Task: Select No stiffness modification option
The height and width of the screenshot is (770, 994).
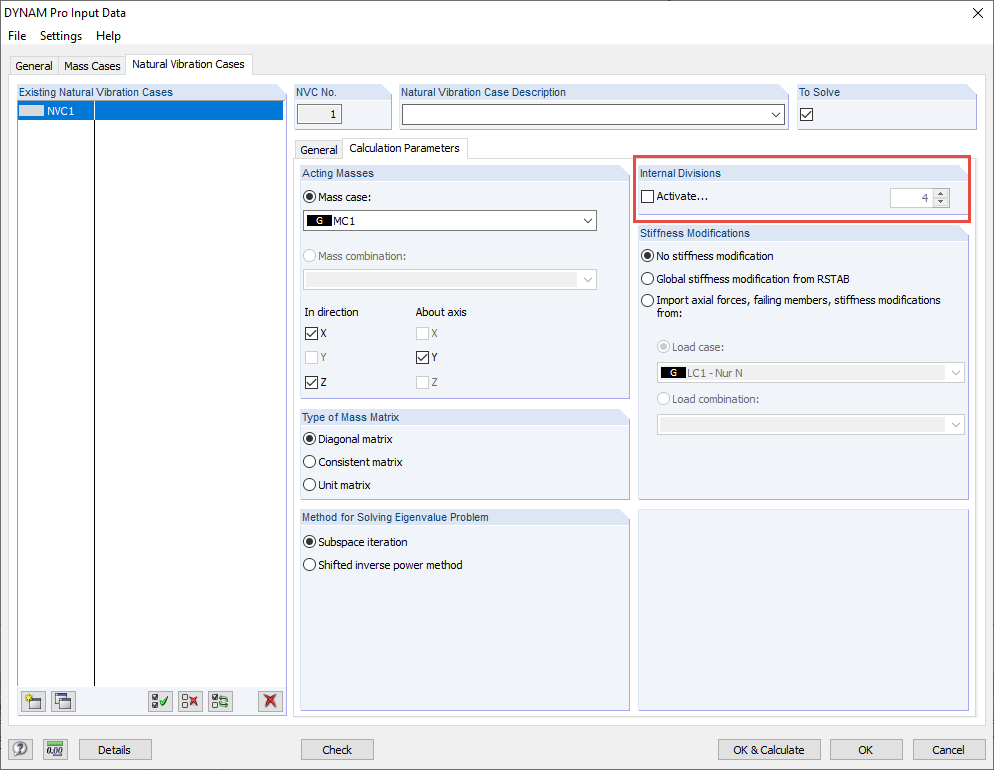Action: (647, 256)
